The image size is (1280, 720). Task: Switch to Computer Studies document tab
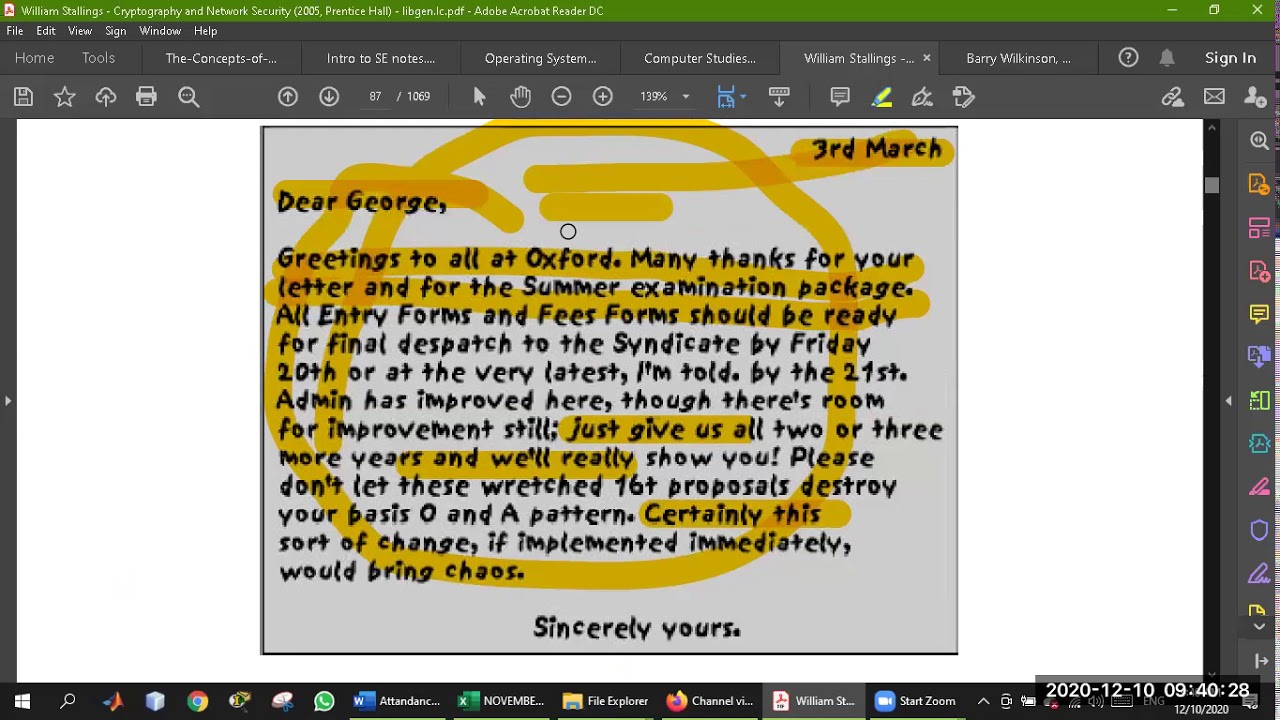700,58
